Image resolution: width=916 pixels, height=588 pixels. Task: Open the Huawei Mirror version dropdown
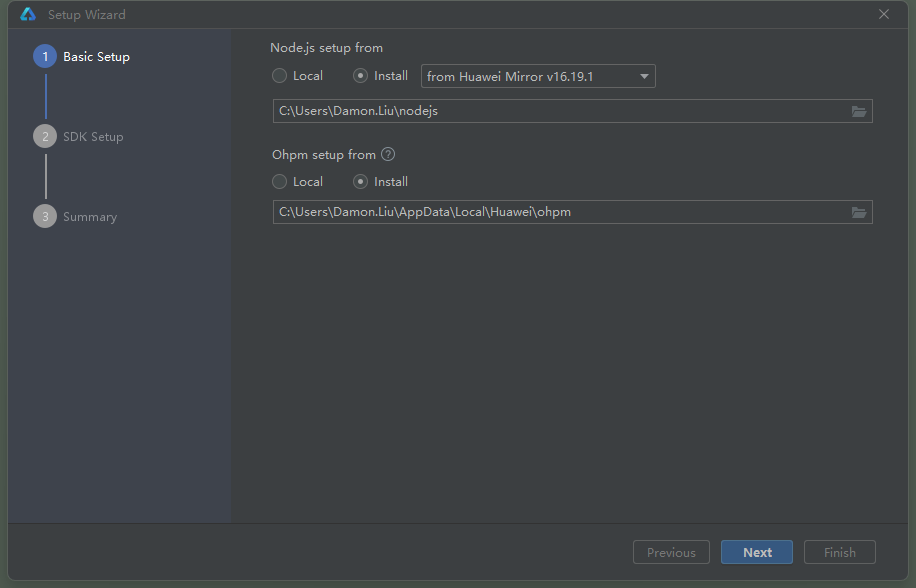(530, 77)
